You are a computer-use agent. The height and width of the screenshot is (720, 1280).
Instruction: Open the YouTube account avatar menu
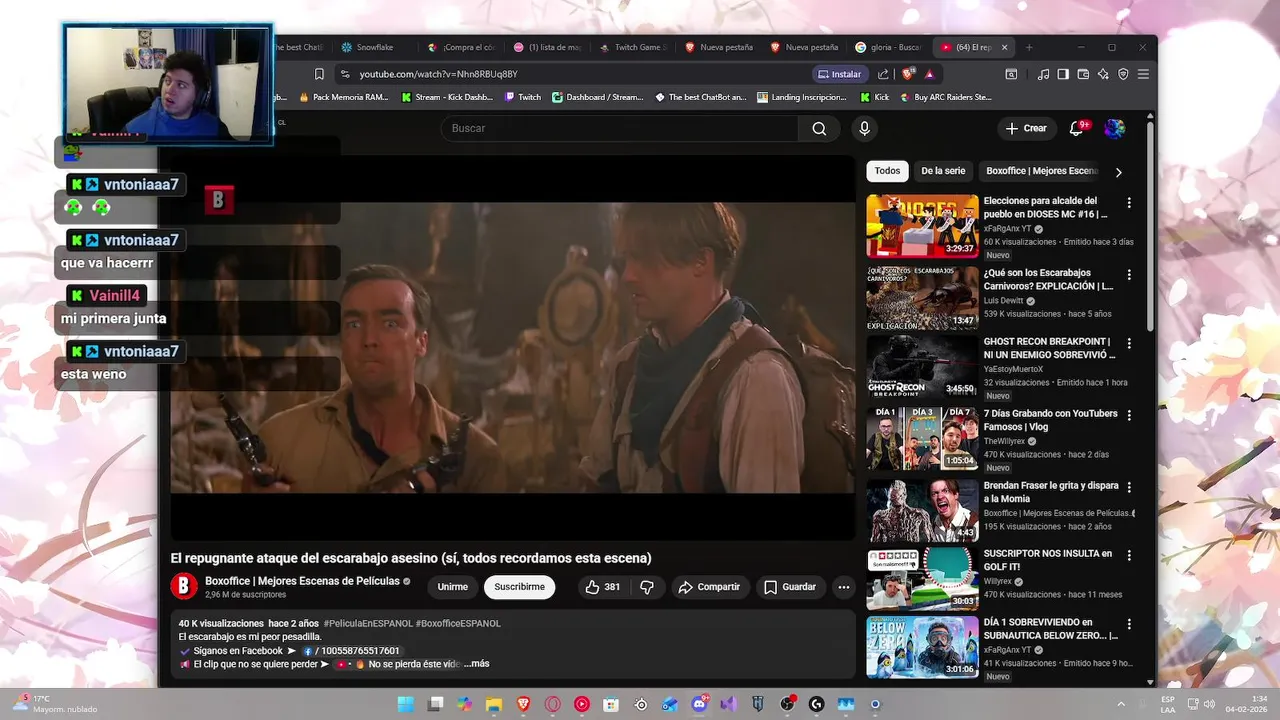1114,128
